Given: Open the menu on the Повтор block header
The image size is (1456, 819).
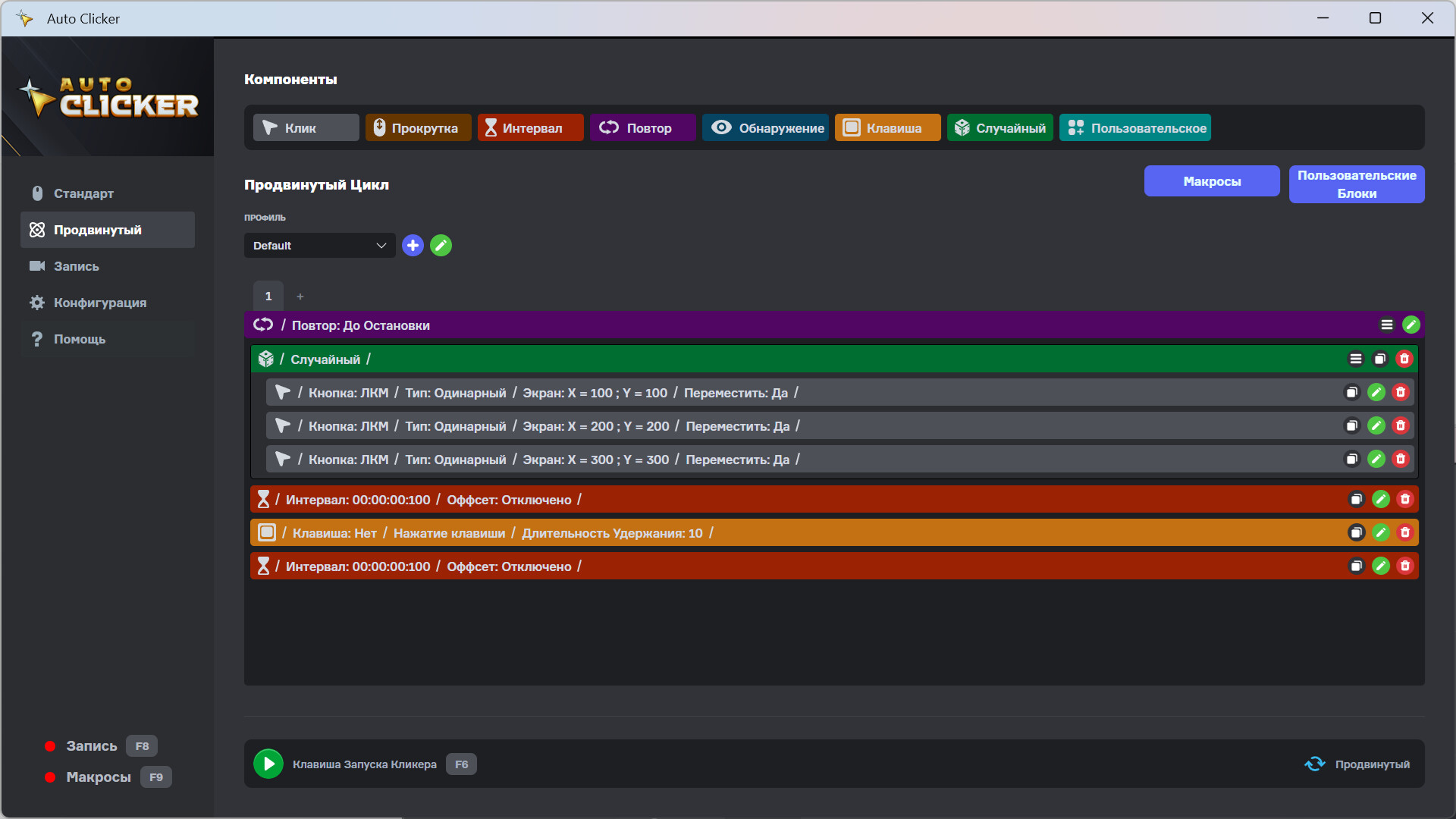Looking at the screenshot, I should (1387, 325).
